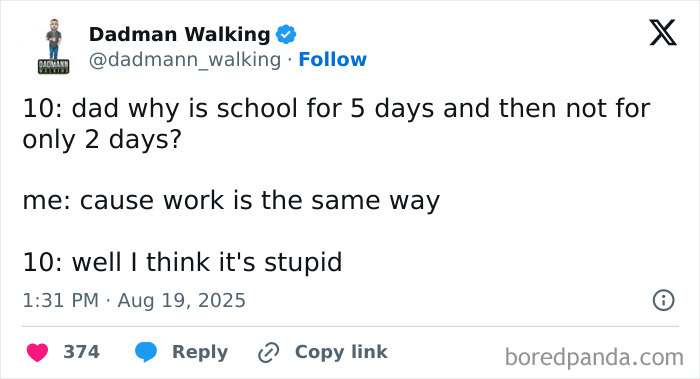
Task: Select the Reply label
Action: (200, 352)
